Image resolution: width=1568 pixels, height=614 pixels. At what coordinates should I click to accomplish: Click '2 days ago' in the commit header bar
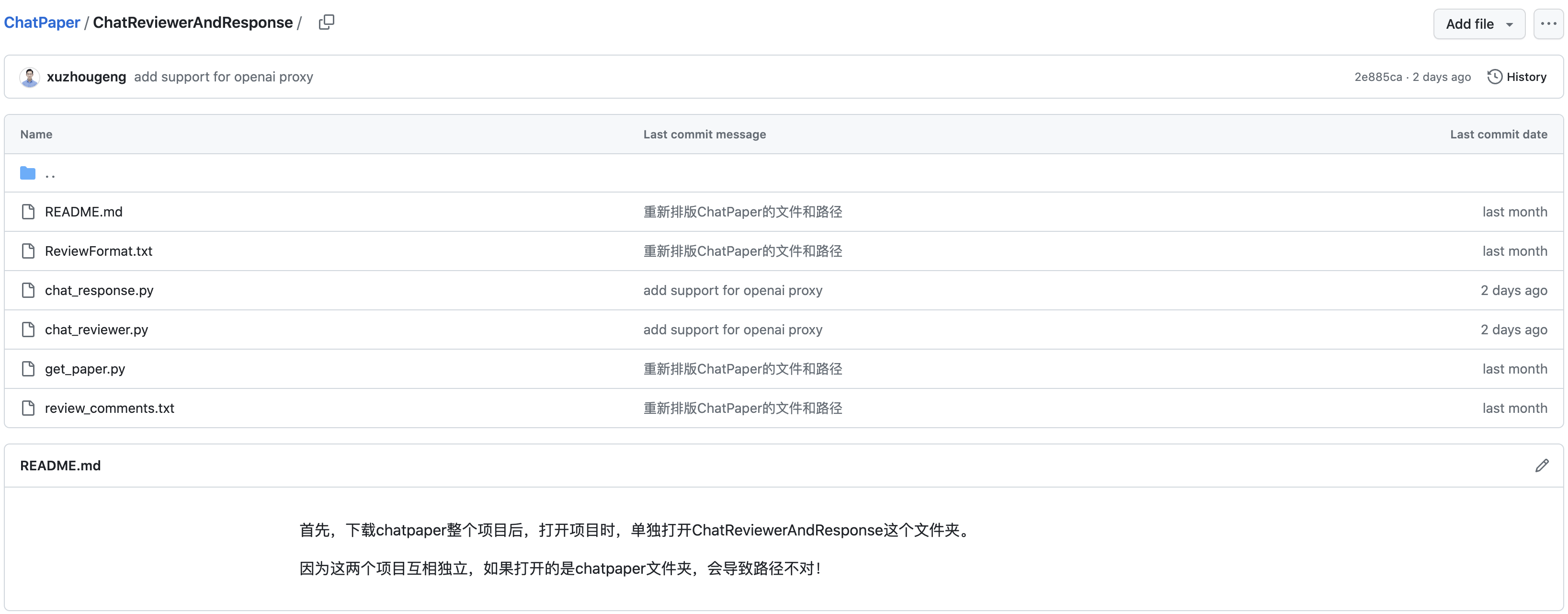[1442, 77]
